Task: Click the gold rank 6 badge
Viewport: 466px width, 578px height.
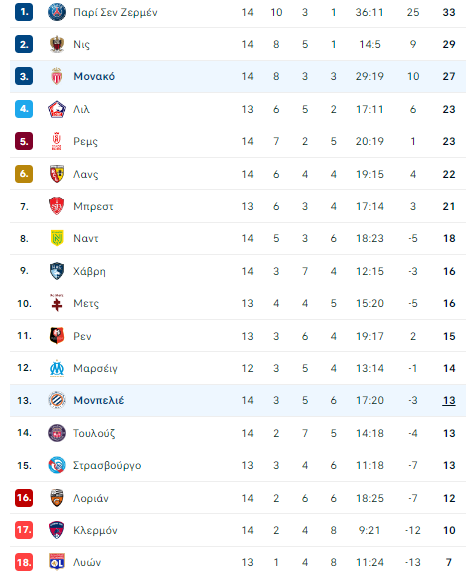Action: (24, 174)
